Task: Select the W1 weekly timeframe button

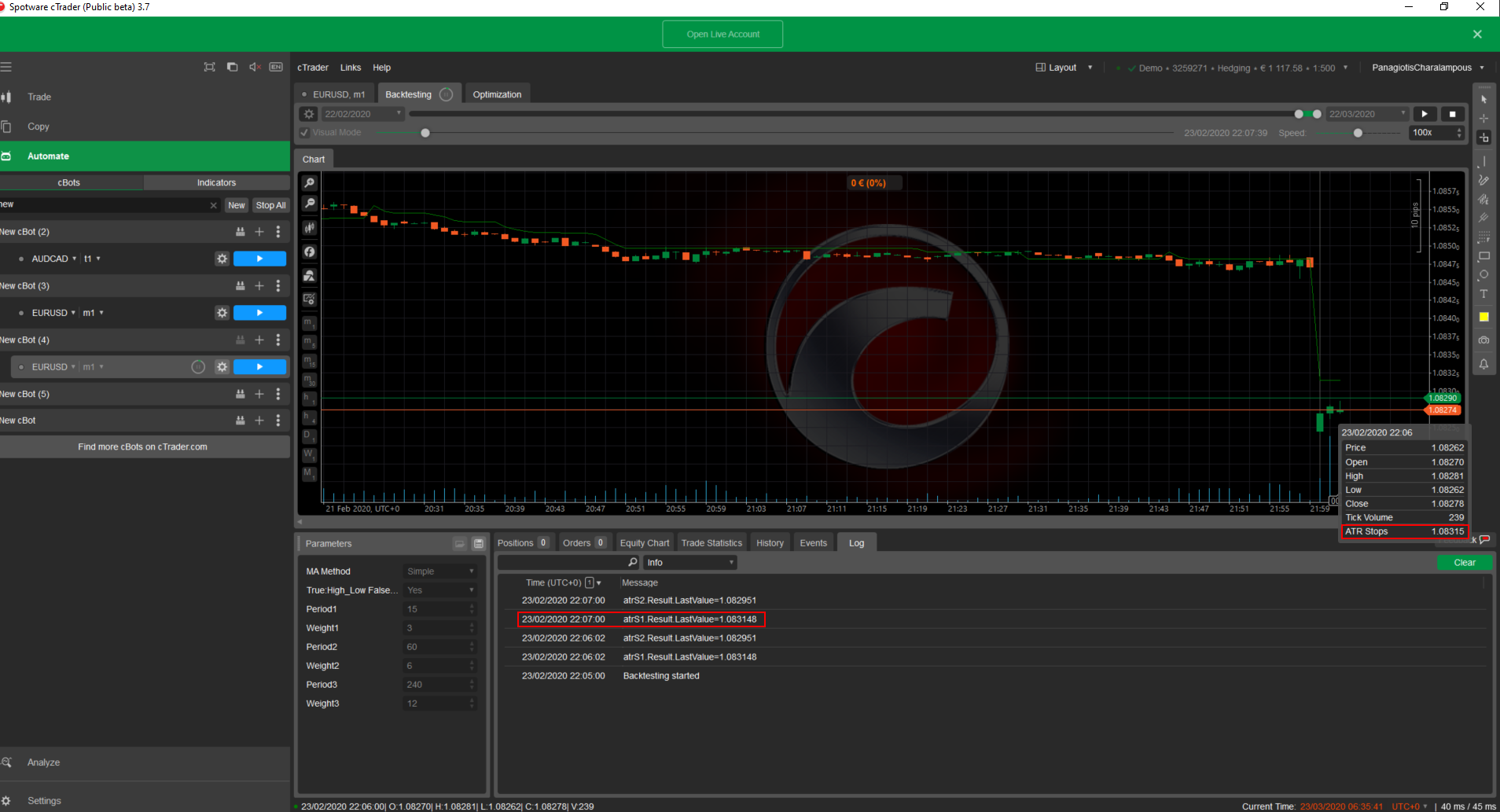Action: tap(309, 454)
